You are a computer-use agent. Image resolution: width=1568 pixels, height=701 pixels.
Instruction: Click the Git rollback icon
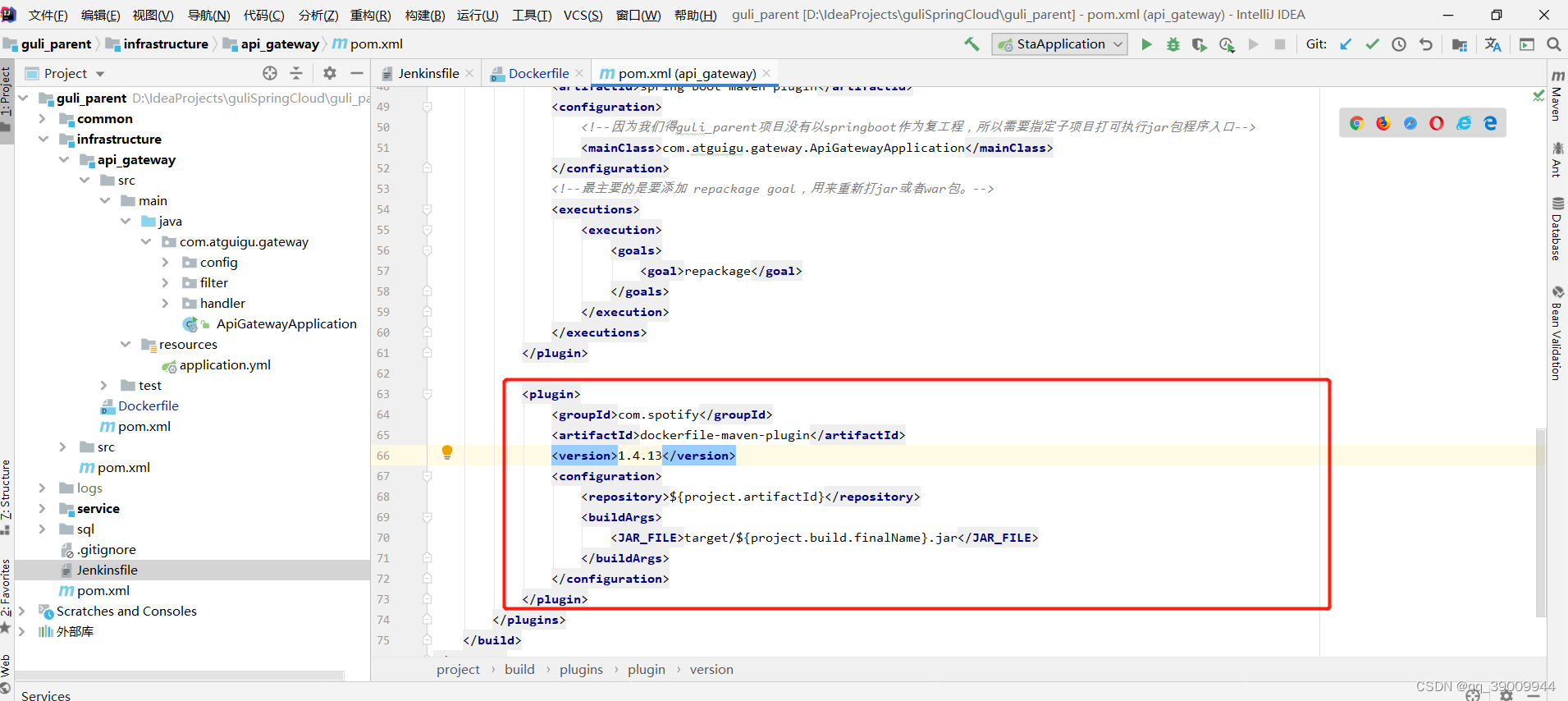click(1426, 44)
